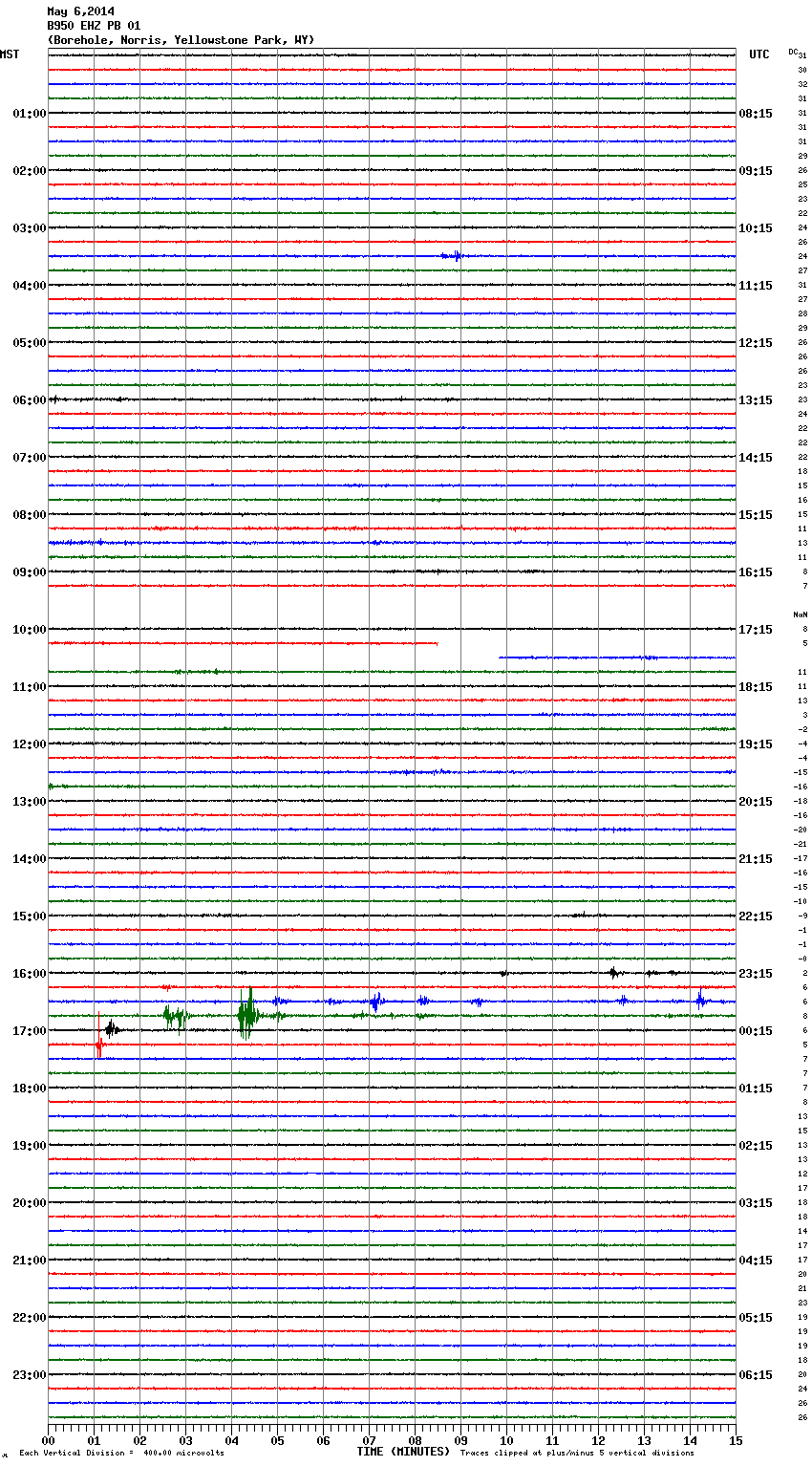Click the 23:15 UTC label
The width and height of the screenshot is (812, 1466).
click(x=756, y=974)
